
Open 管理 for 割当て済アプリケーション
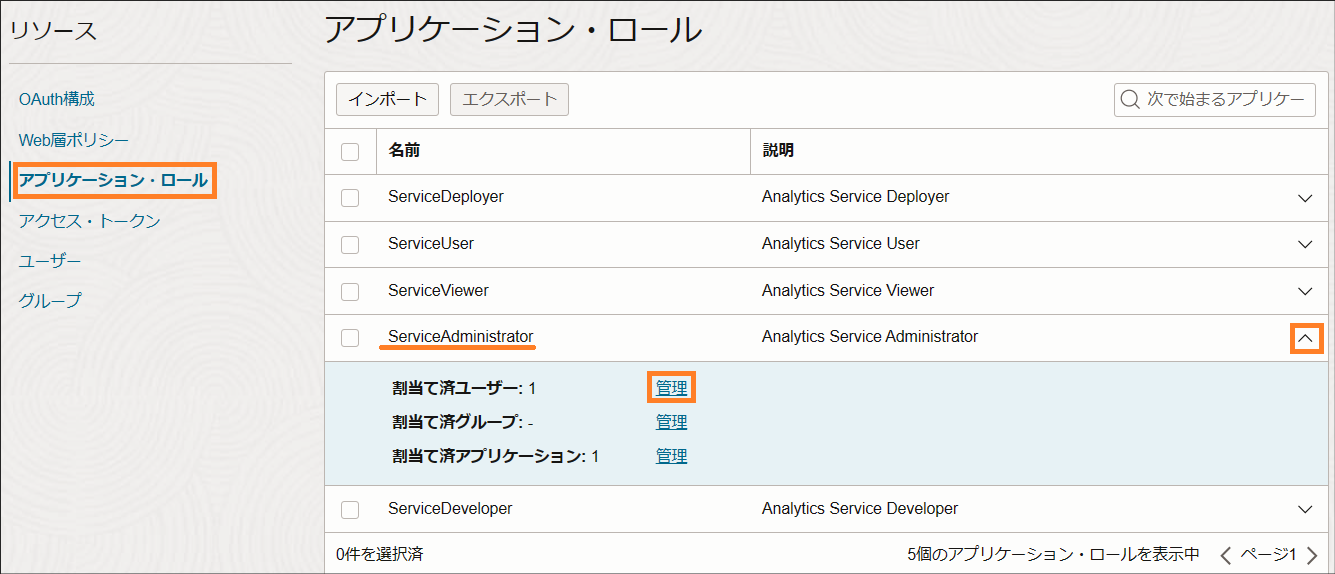point(672,456)
